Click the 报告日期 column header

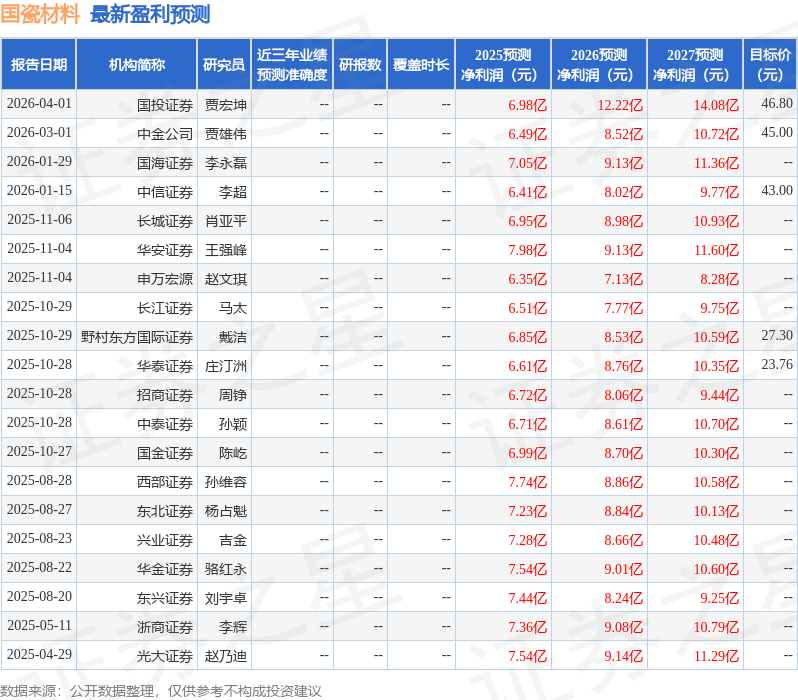pyautogui.click(x=39, y=65)
